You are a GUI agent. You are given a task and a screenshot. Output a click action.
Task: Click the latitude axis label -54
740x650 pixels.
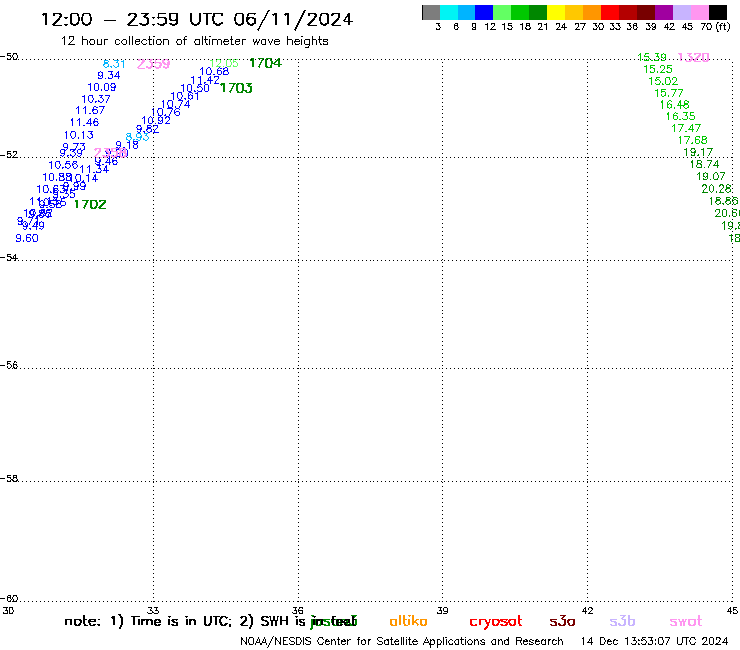pyautogui.click(x=9, y=258)
